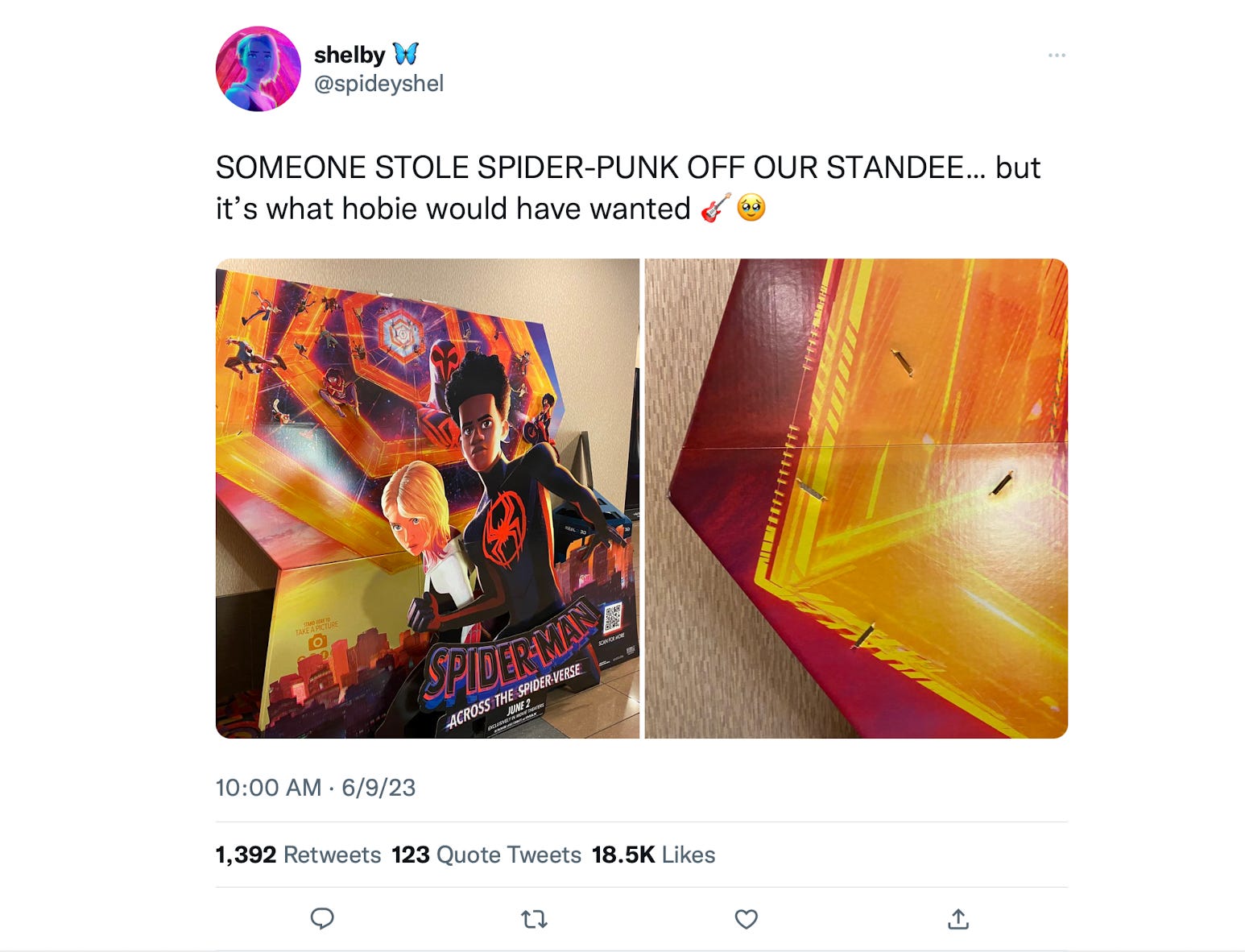Open the three-dots more options menu

pyautogui.click(x=1057, y=55)
